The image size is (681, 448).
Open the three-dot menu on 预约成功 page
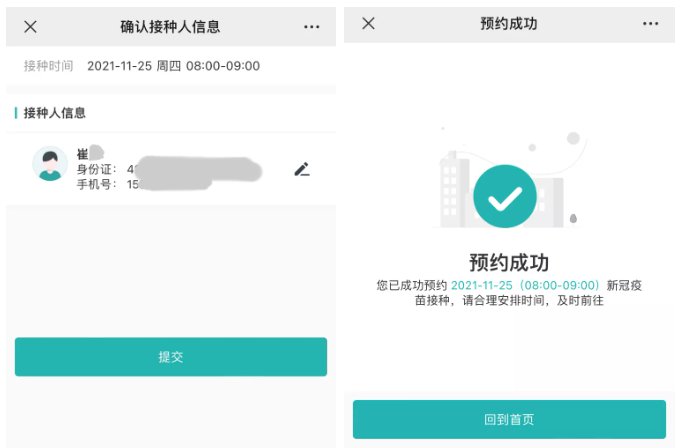click(x=650, y=23)
